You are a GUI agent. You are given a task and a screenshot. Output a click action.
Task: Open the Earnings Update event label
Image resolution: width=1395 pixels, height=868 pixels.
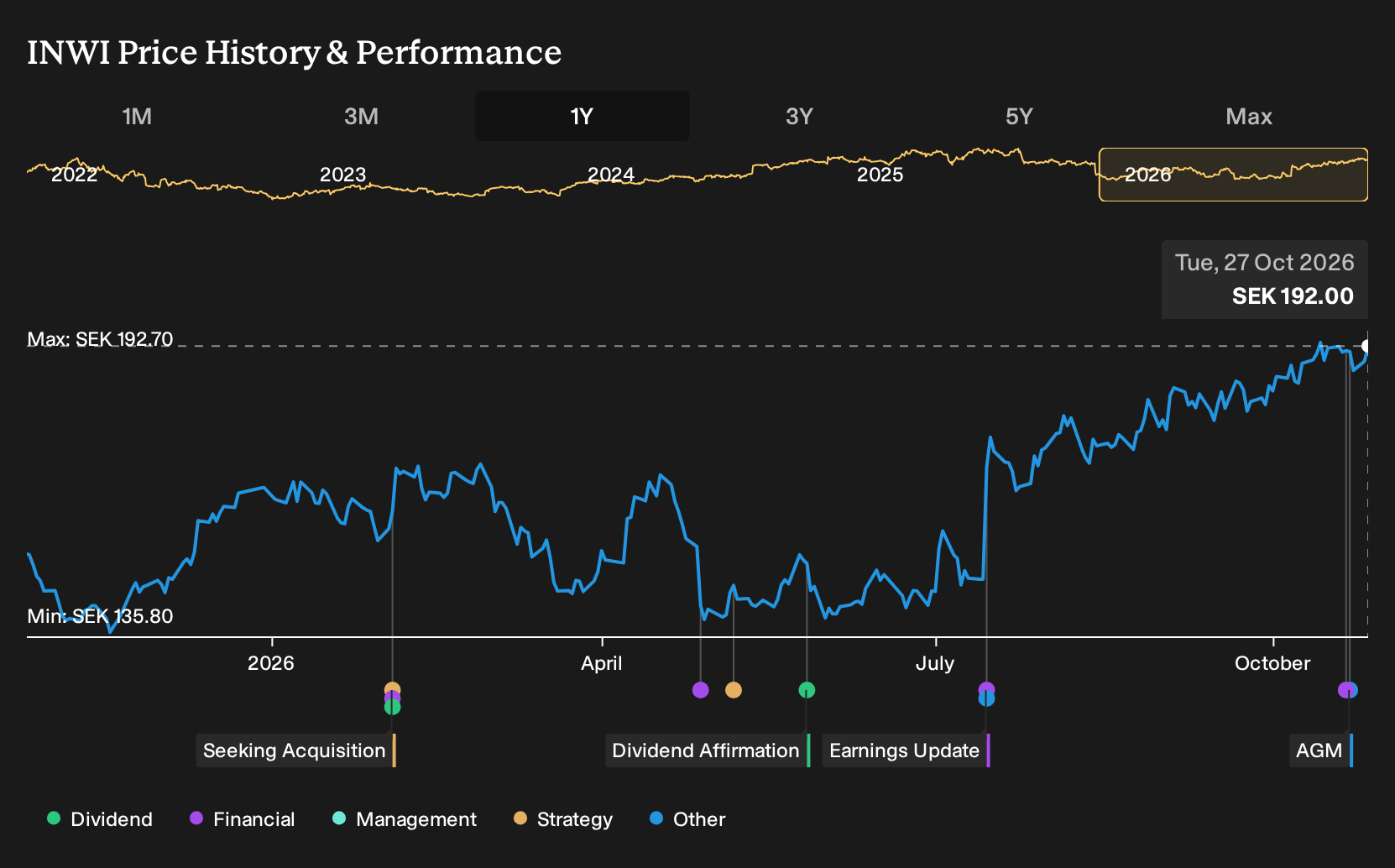click(x=906, y=750)
